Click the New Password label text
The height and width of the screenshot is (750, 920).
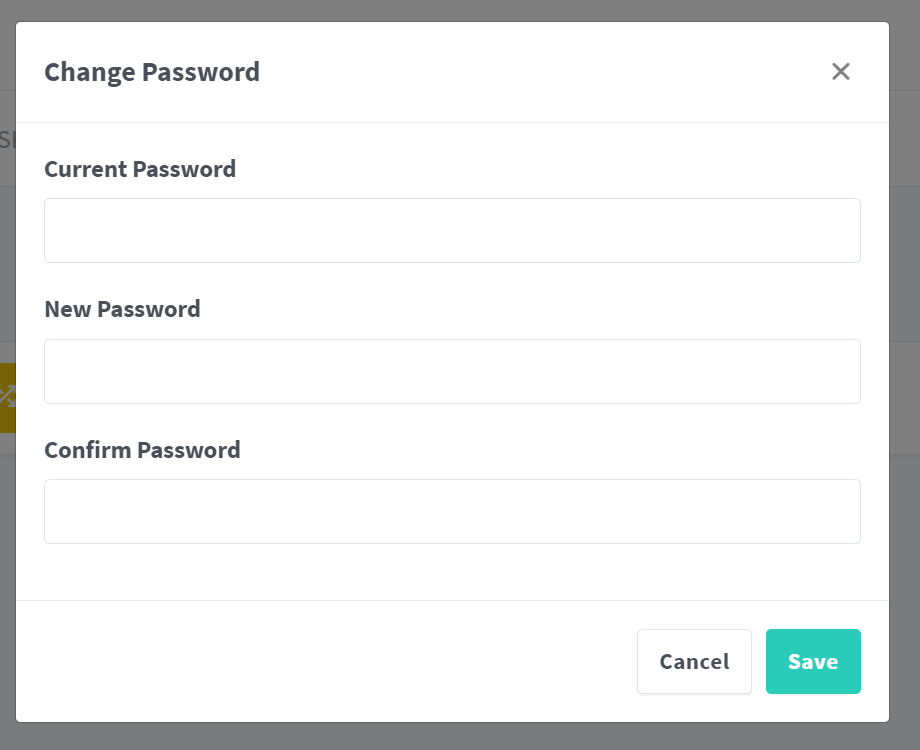[x=122, y=309]
